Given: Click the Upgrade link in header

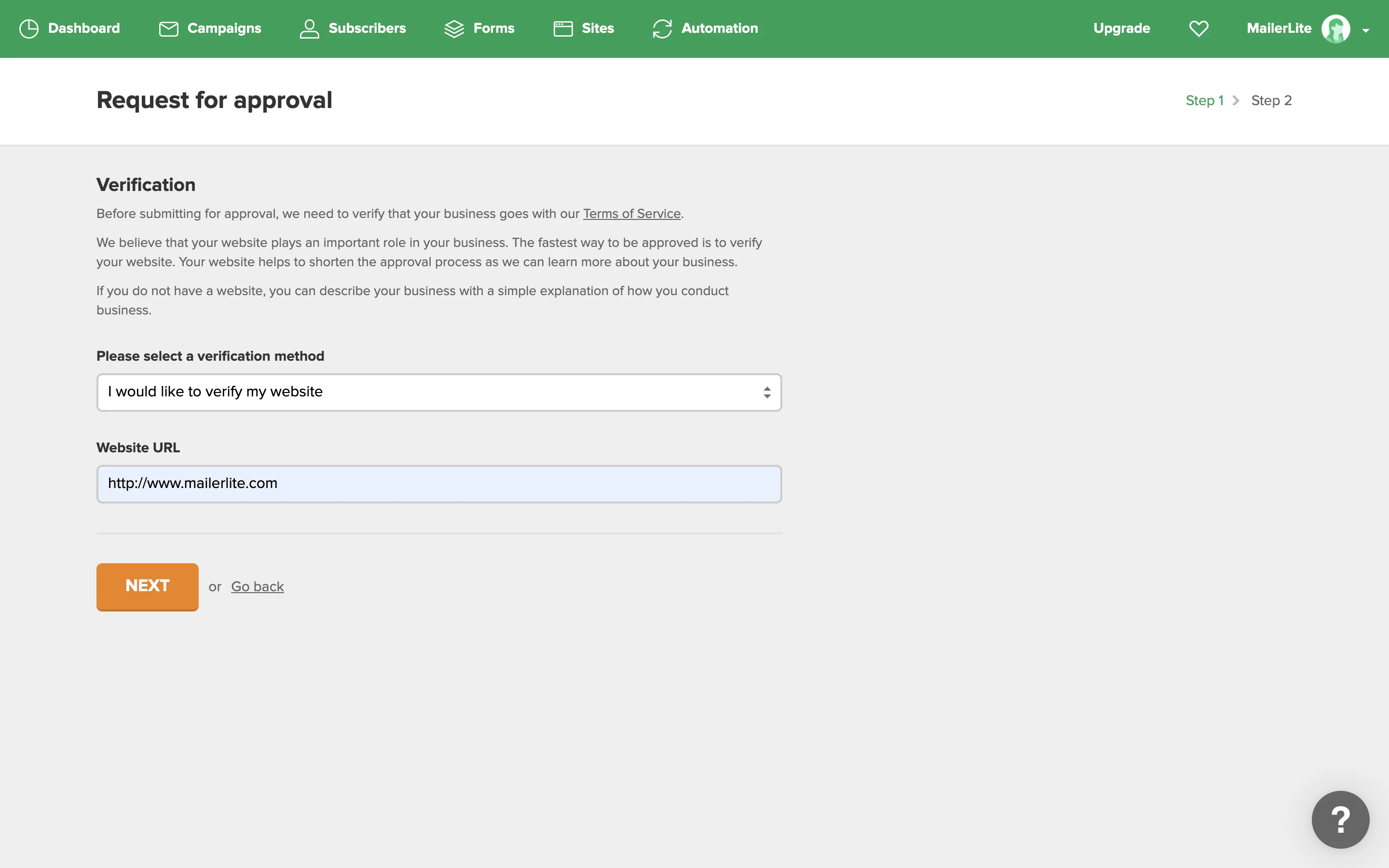Looking at the screenshot, I should point(1121,29).
